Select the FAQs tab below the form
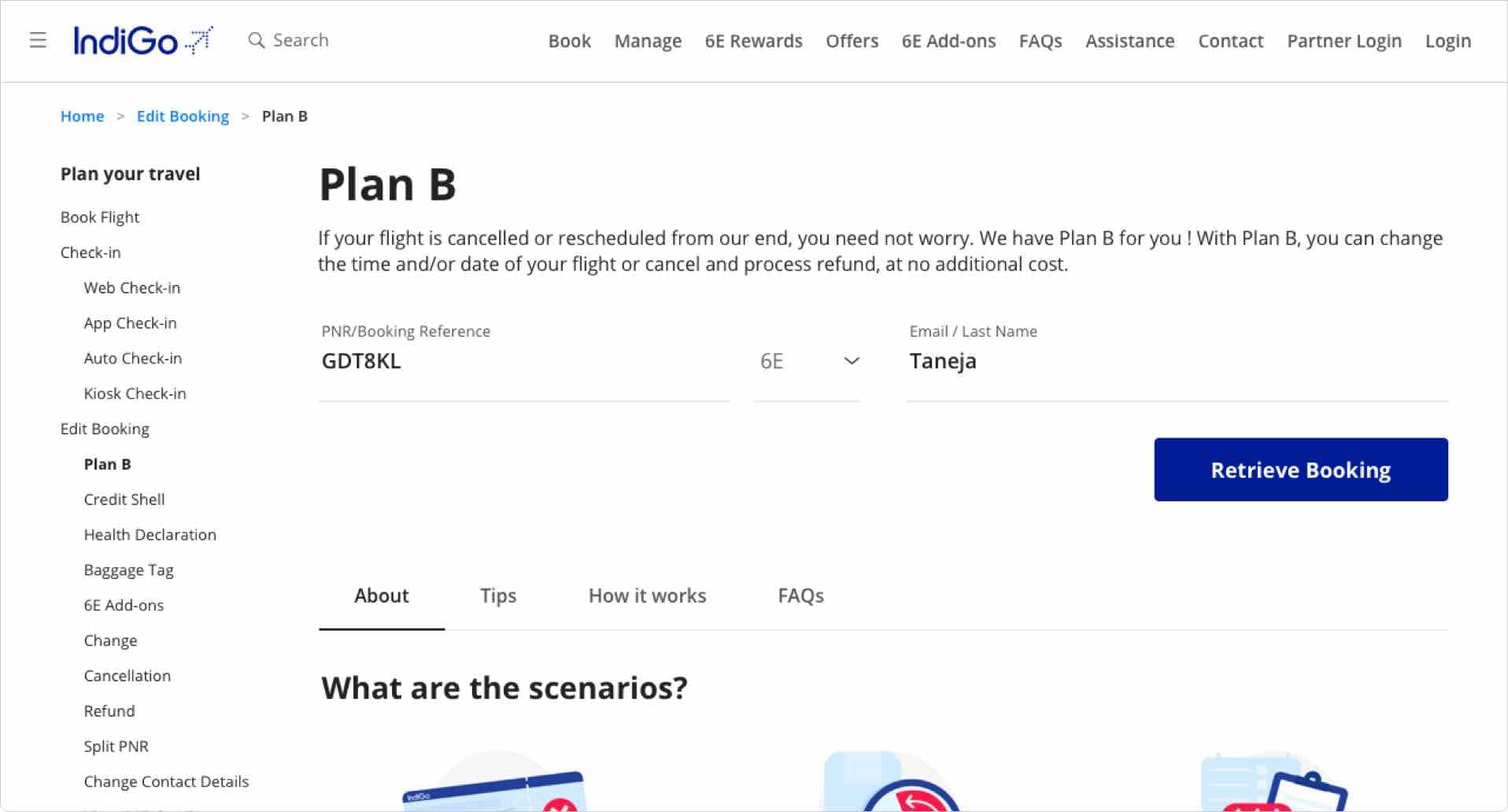The height and width of the screenshot is (812, 1508). [800, 596]
